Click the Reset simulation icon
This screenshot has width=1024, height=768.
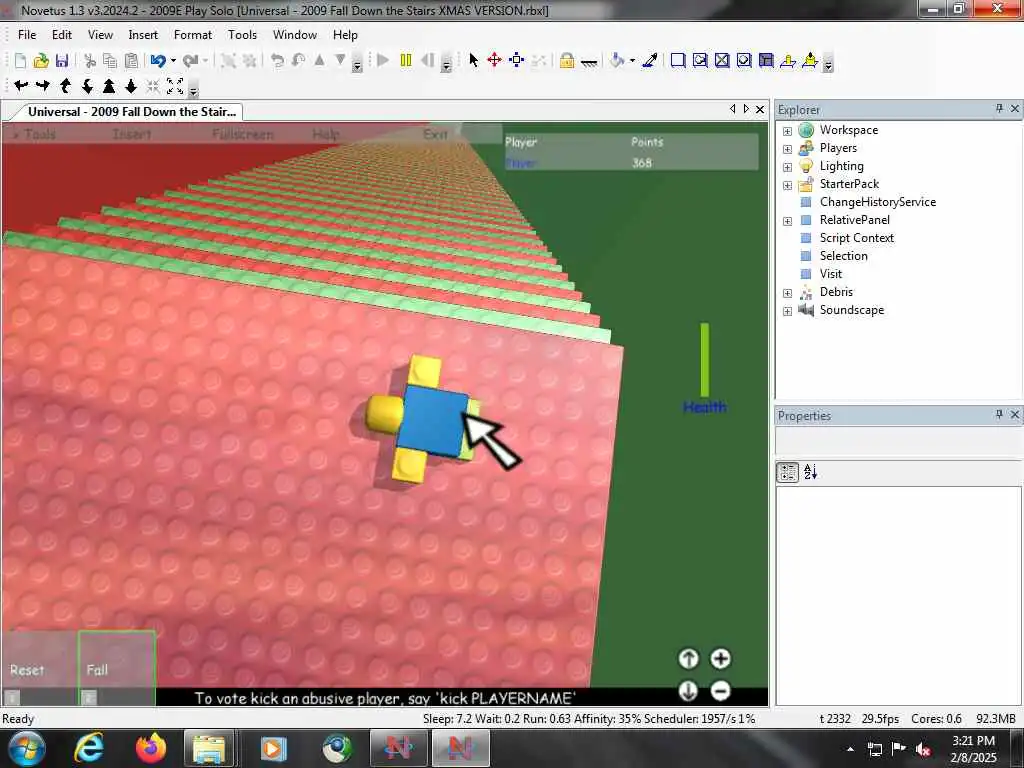(x=428, y=61)
